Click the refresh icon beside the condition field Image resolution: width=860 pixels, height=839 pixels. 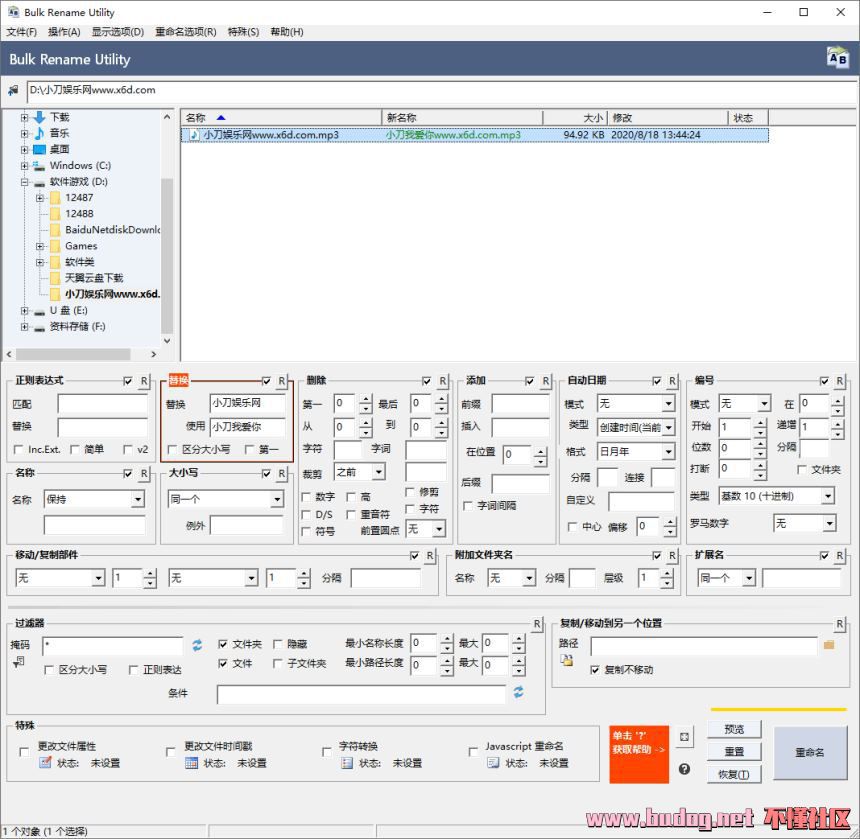click(x=519, y=692)
